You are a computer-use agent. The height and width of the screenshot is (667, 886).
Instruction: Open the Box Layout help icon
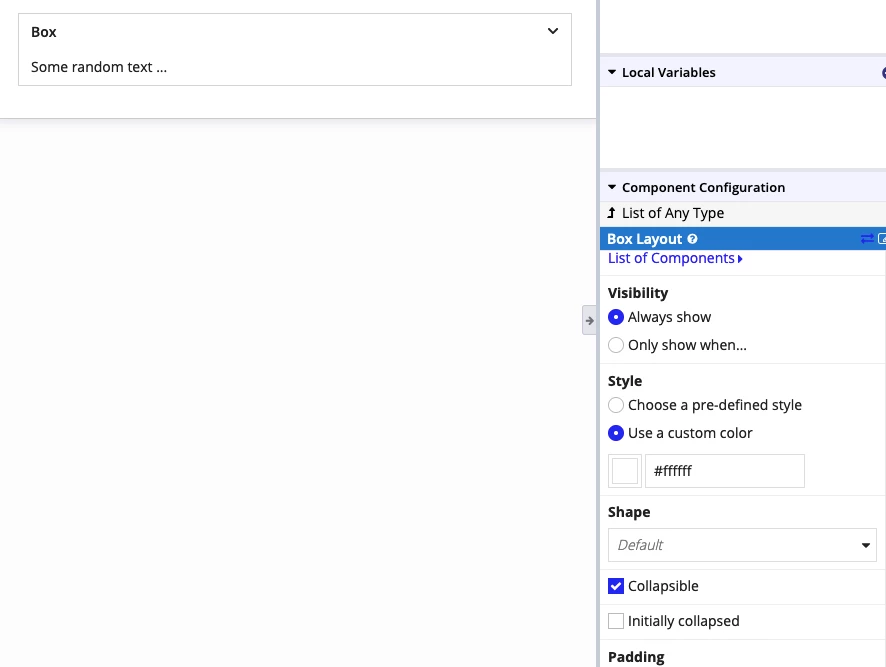(x=692, y=239)
